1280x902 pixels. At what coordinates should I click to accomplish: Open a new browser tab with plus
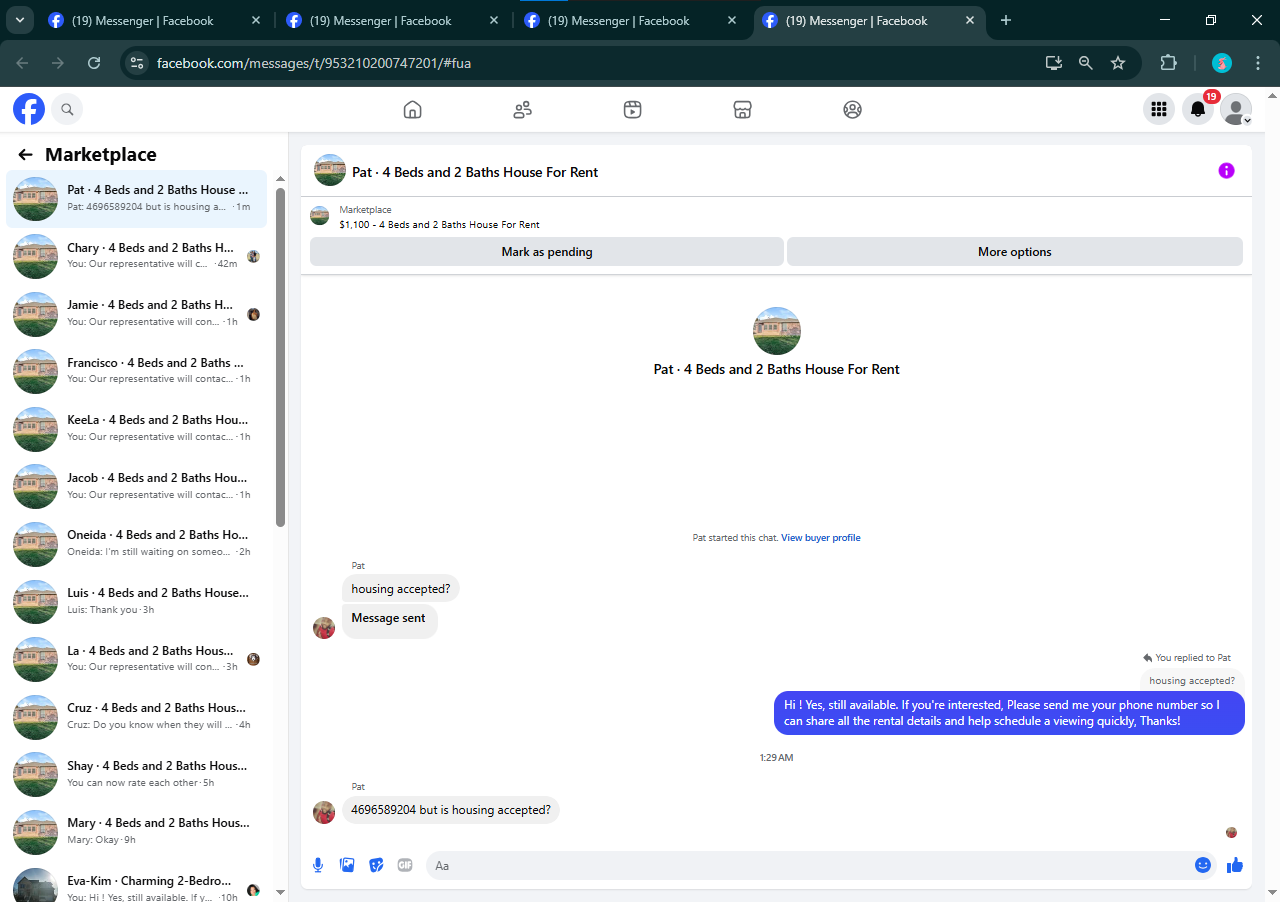(x=1006, y=21)
